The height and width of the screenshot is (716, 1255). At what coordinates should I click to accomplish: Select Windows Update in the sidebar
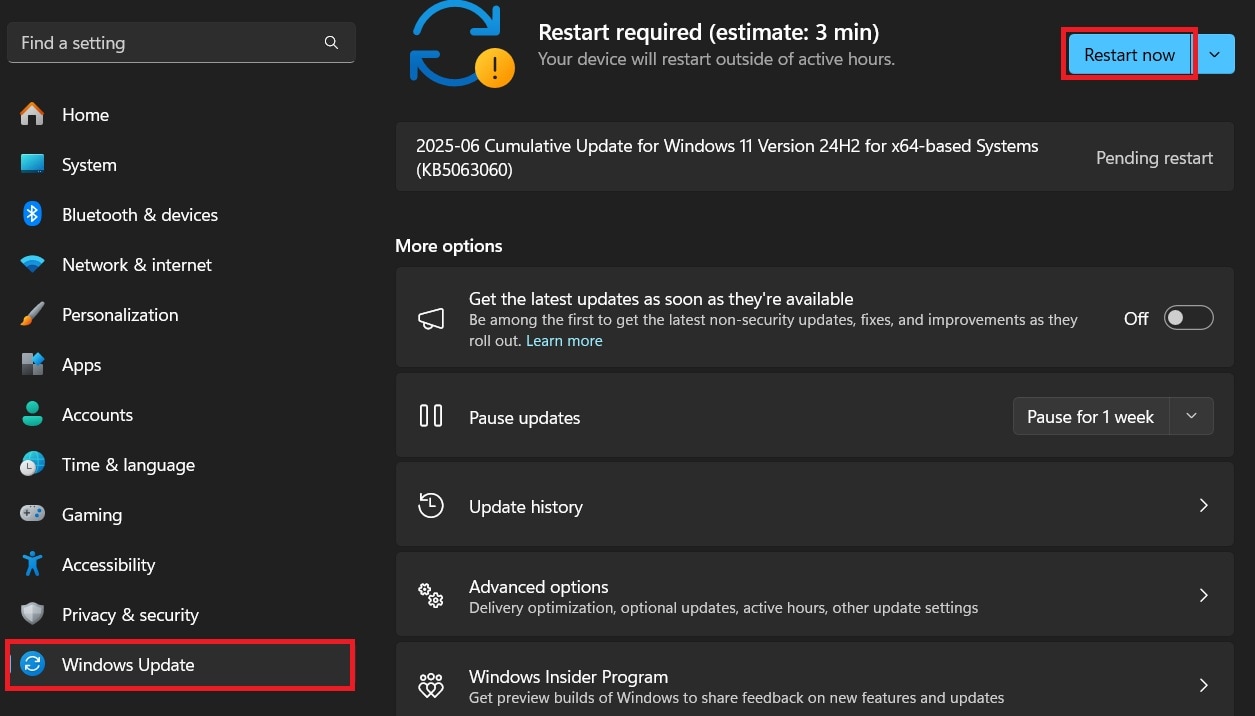point(180,665)
